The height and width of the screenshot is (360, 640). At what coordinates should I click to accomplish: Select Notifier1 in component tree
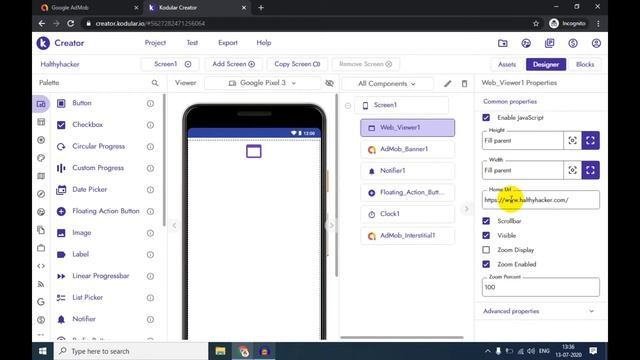point(407,171)
